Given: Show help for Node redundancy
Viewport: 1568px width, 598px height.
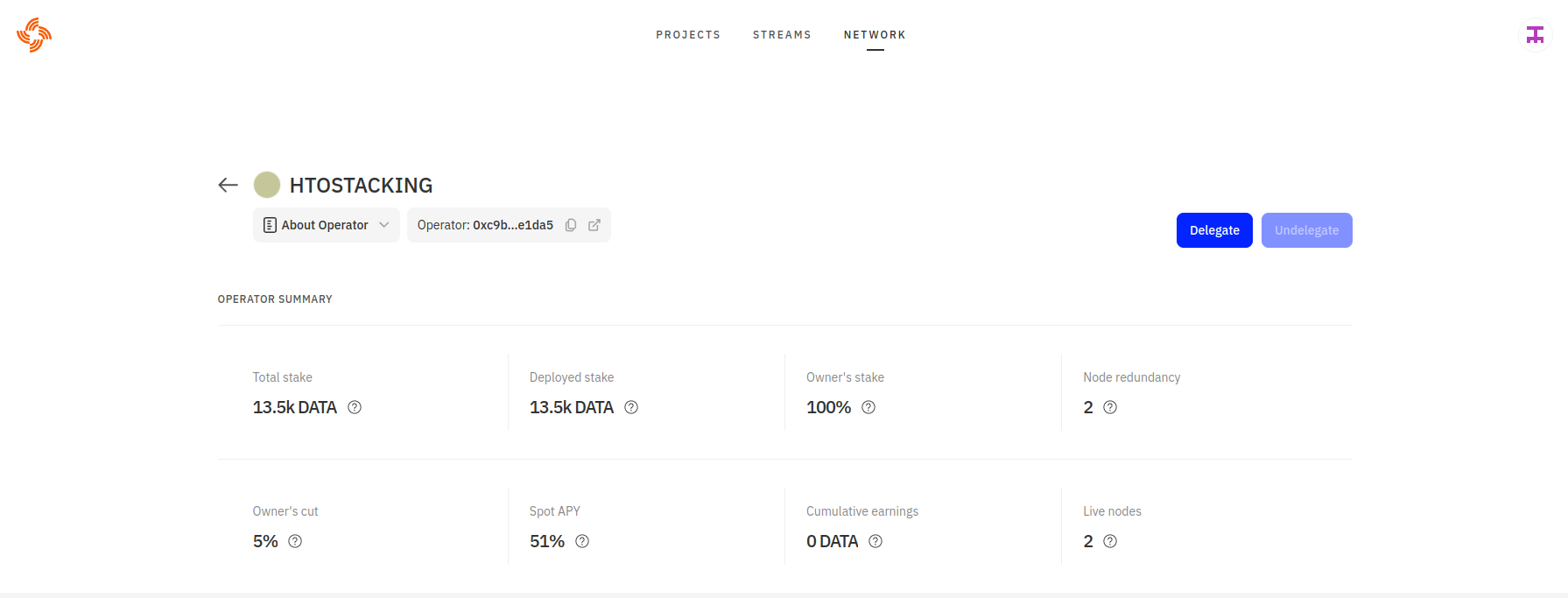Looking at the screenshot, I should [x=1110, y=407].
